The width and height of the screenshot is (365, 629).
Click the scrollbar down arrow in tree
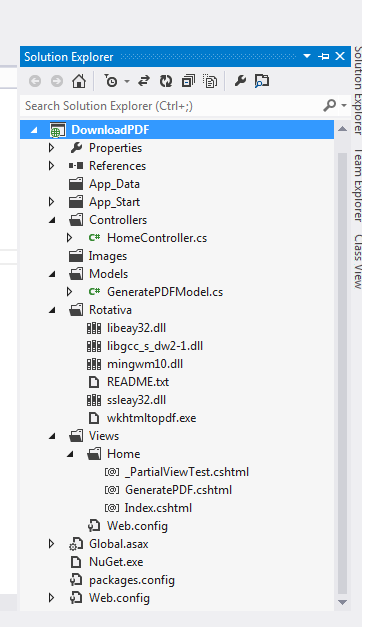tap(342, 602)
